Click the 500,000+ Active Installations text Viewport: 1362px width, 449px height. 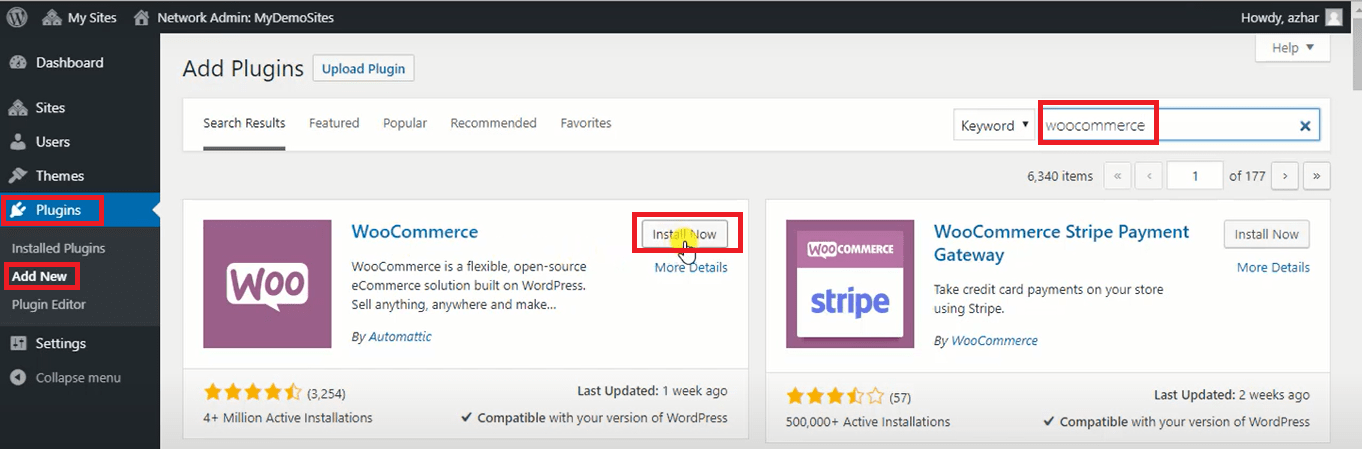(868, 422)
